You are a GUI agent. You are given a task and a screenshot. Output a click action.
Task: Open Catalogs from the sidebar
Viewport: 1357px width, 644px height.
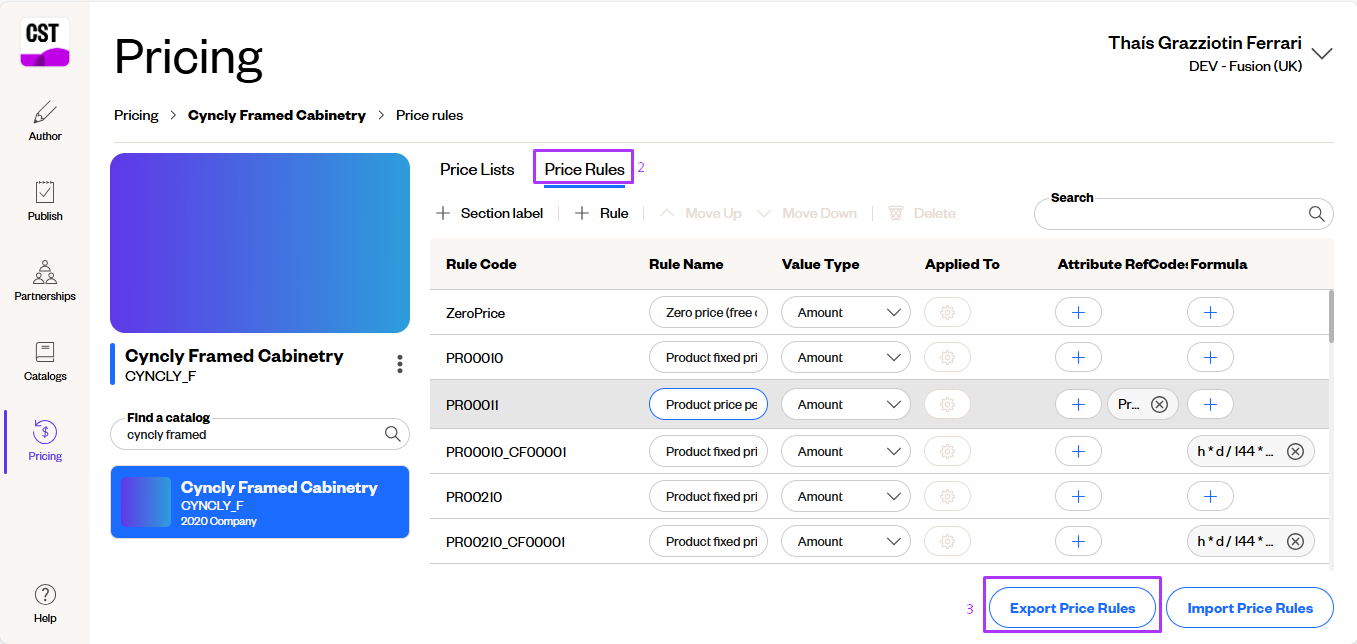[x=45, y=361]
